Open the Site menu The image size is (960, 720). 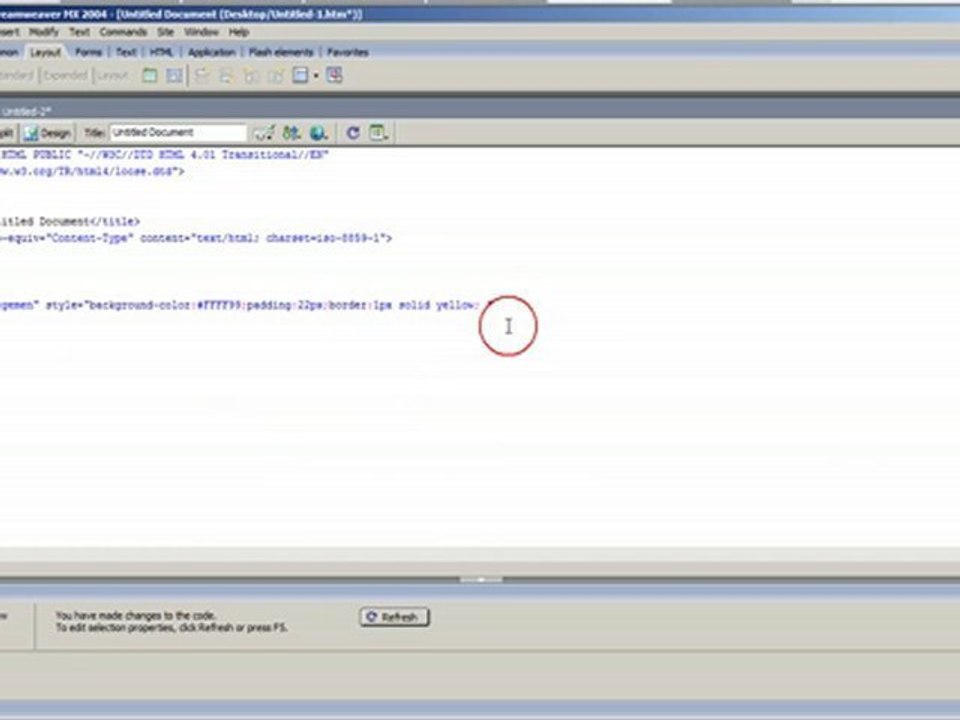click(165, 32)
